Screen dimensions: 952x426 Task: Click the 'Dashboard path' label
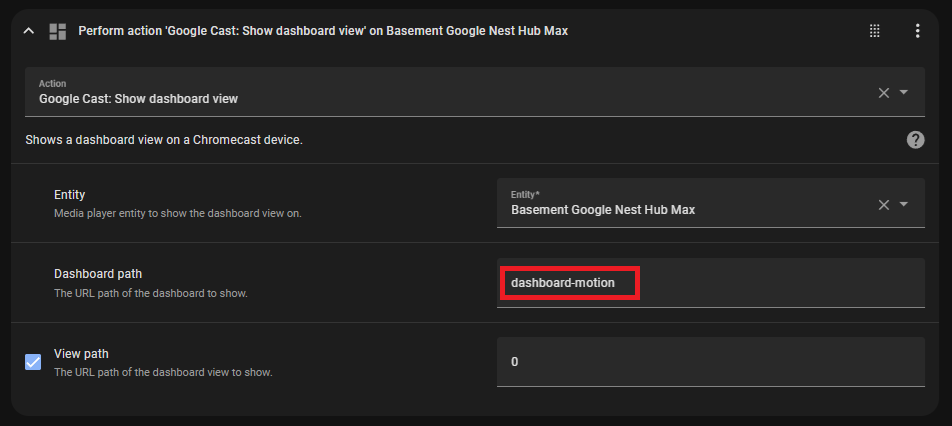point(98,273)
